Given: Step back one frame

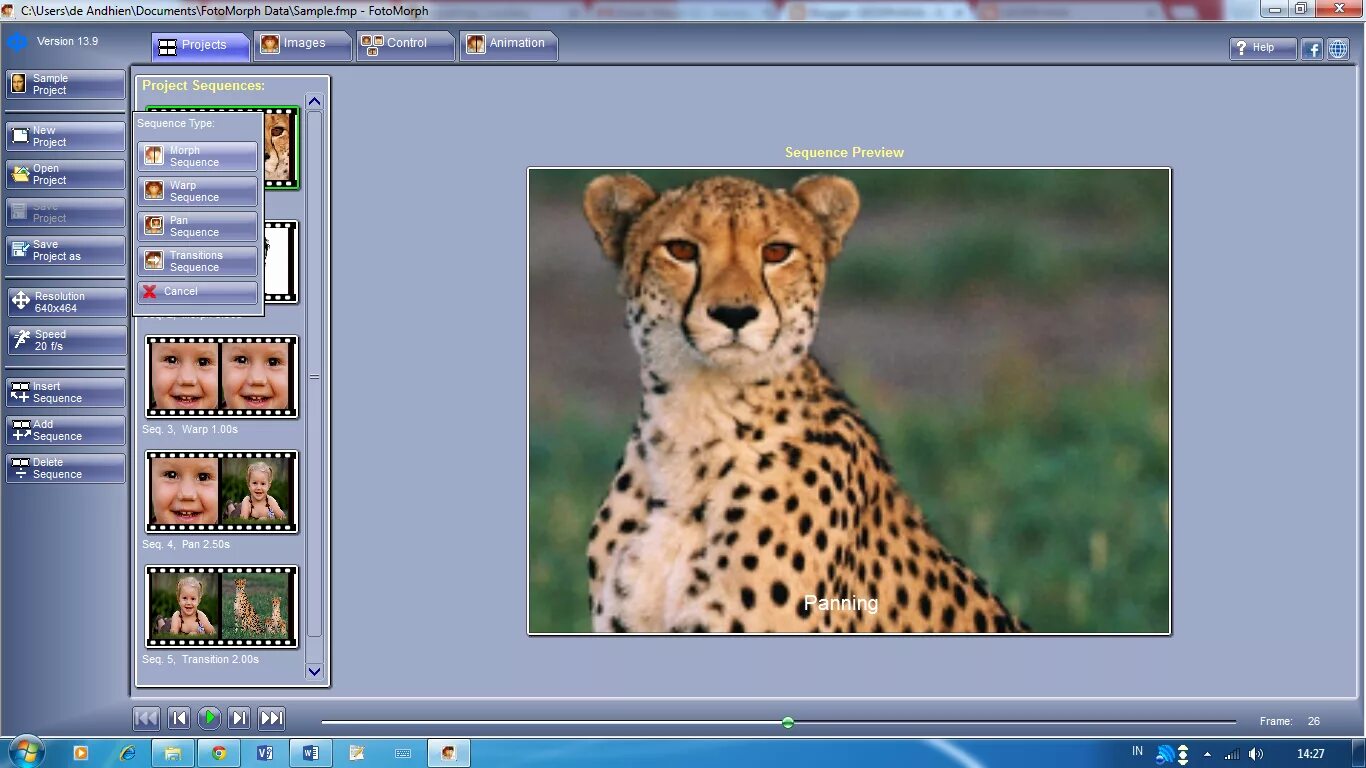Looking at the screenshot, I should coord(179,718).
